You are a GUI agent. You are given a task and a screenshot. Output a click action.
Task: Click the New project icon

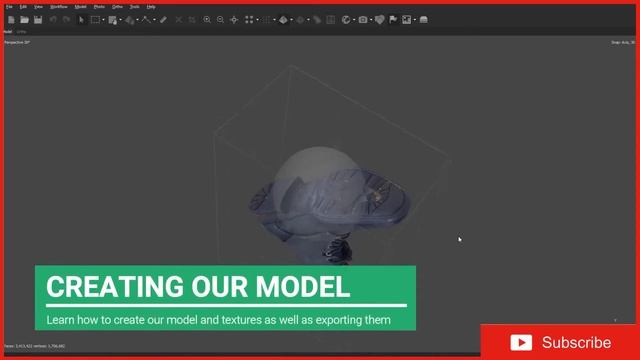tap(11, 20)
